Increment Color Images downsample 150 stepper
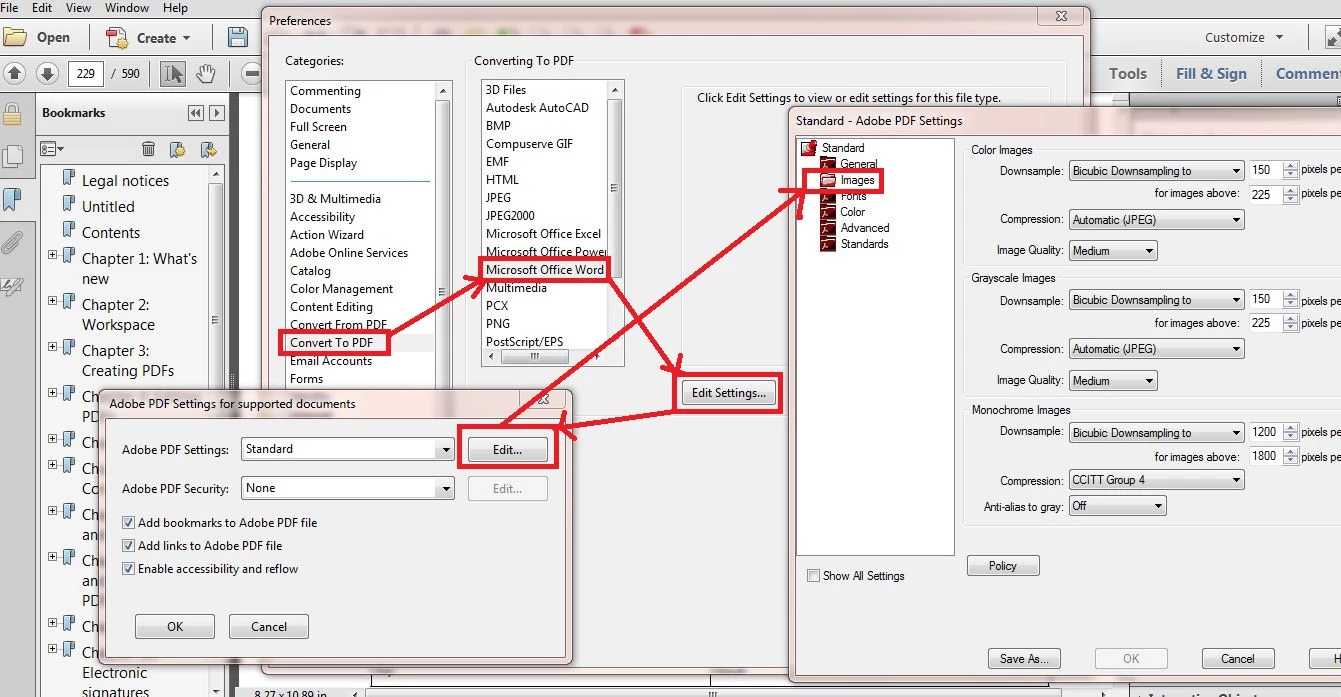 [x=1291, y=166]
